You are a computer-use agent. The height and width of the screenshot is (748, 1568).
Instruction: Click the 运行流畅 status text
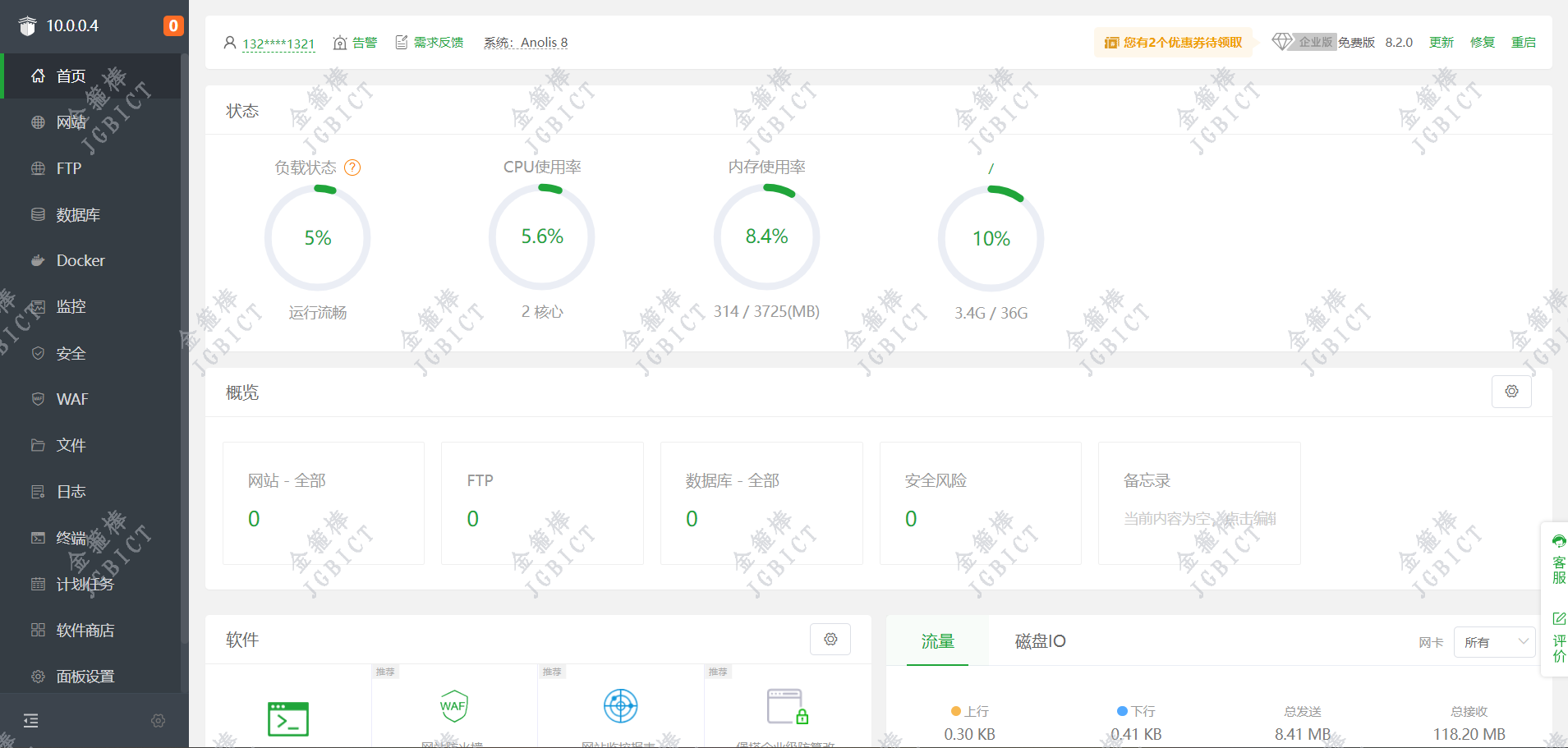click(318, 313)
